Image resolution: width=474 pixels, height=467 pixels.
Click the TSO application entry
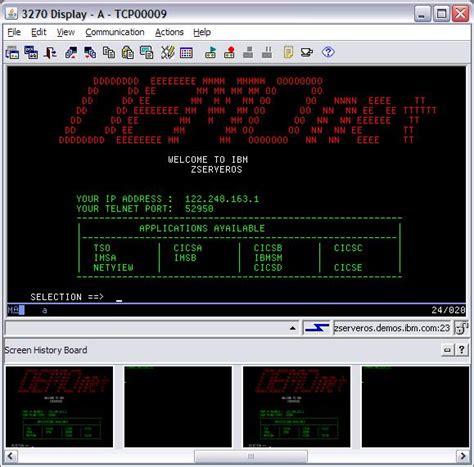tap(102, 248)
